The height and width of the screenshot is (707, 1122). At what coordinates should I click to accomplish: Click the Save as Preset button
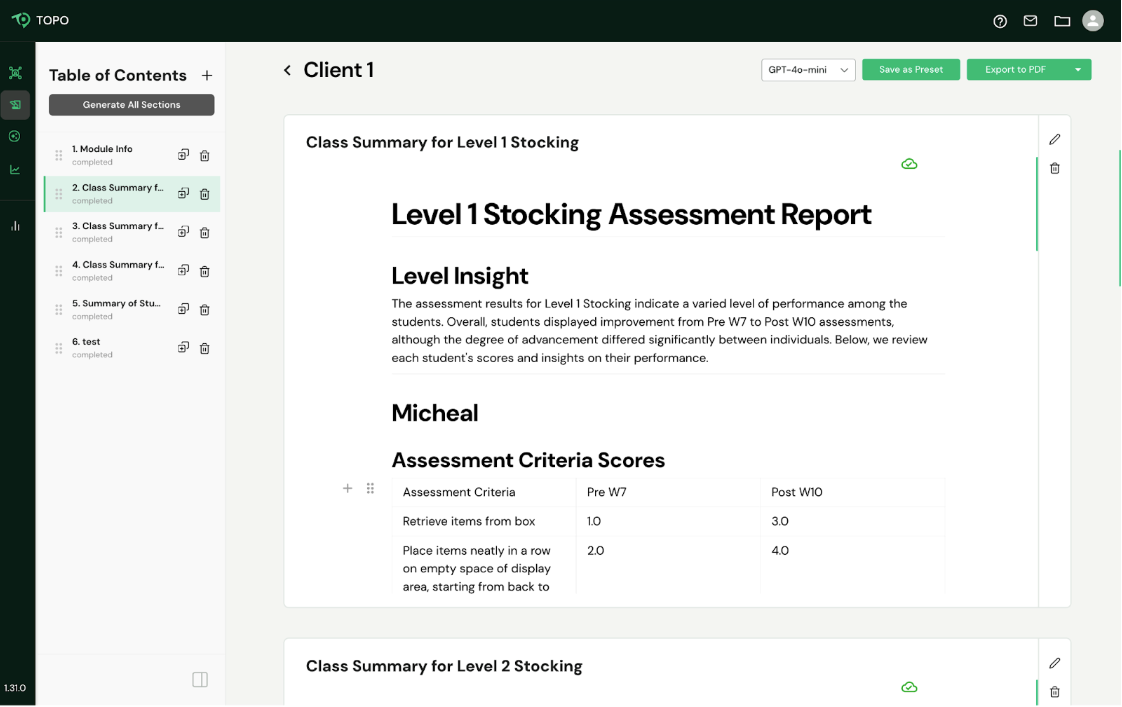[910, 69]
